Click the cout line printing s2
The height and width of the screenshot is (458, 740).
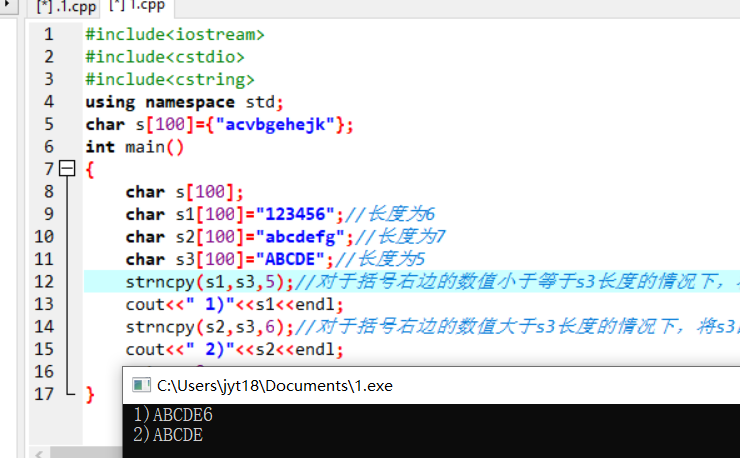(235, 349)
